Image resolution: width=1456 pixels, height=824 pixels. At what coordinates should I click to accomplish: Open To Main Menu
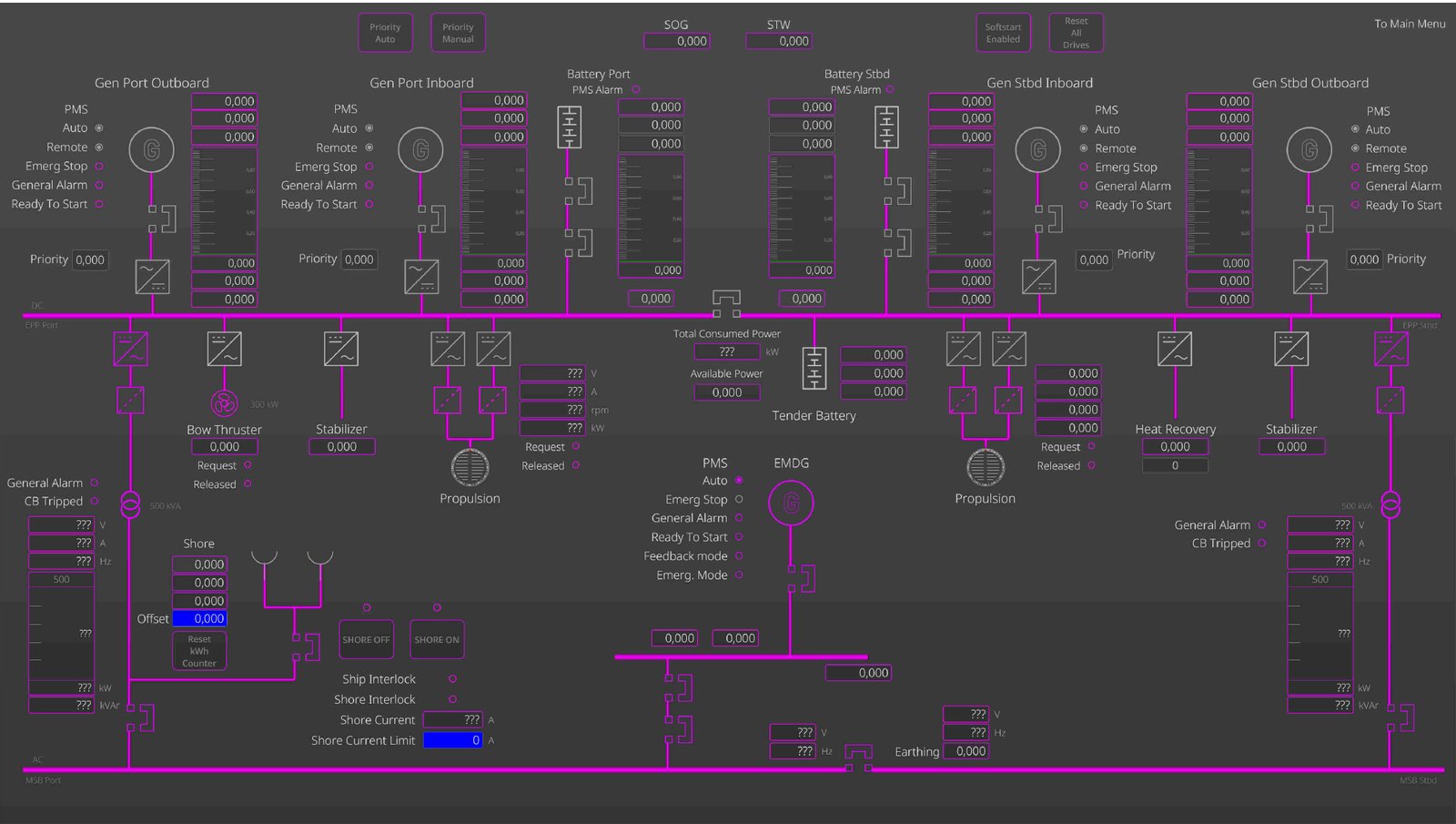tap(1410, 24)
